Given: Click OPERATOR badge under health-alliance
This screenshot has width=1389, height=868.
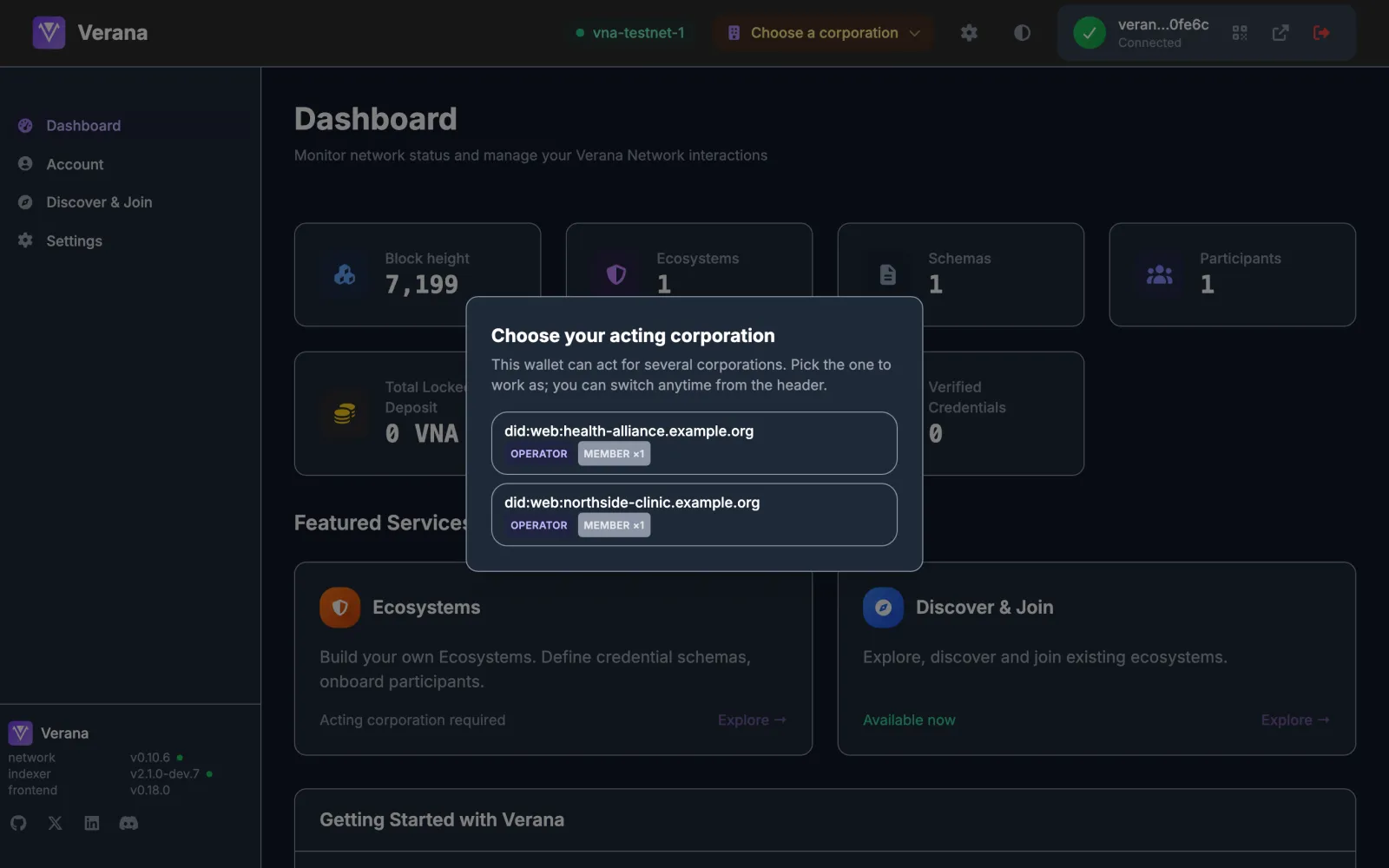Looking at the screenshot, I should point(538,454).
